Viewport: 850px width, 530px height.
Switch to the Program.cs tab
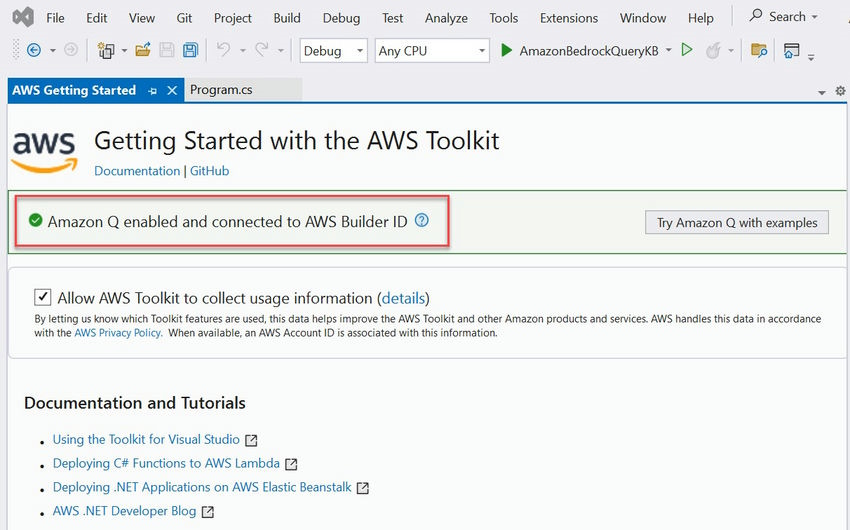point(243,90)
